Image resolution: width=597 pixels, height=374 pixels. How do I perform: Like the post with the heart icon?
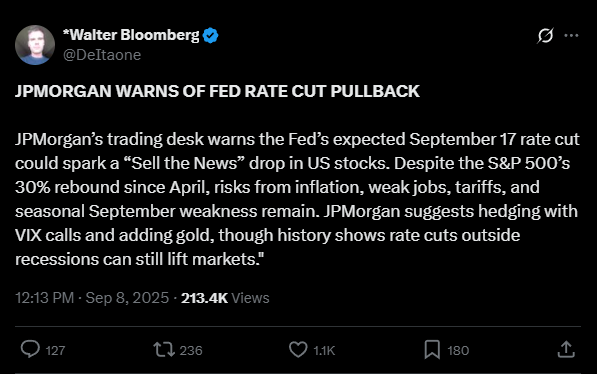(298, 350)
